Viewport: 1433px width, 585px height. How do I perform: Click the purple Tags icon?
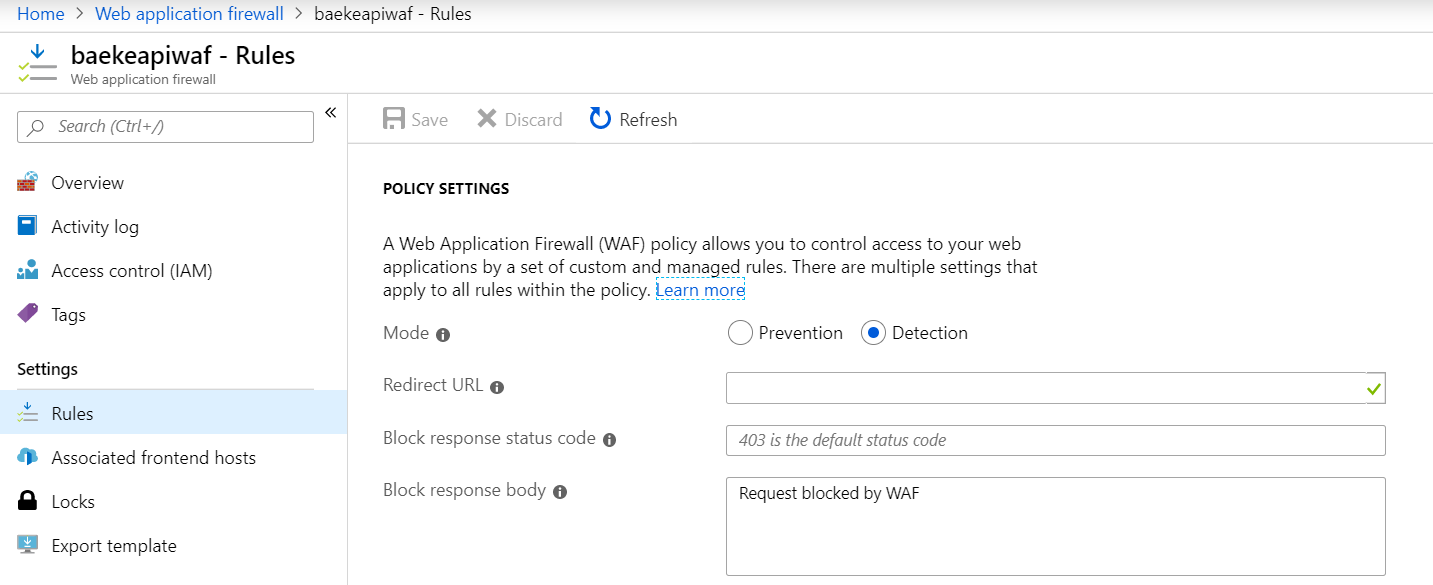pos(28,314)
